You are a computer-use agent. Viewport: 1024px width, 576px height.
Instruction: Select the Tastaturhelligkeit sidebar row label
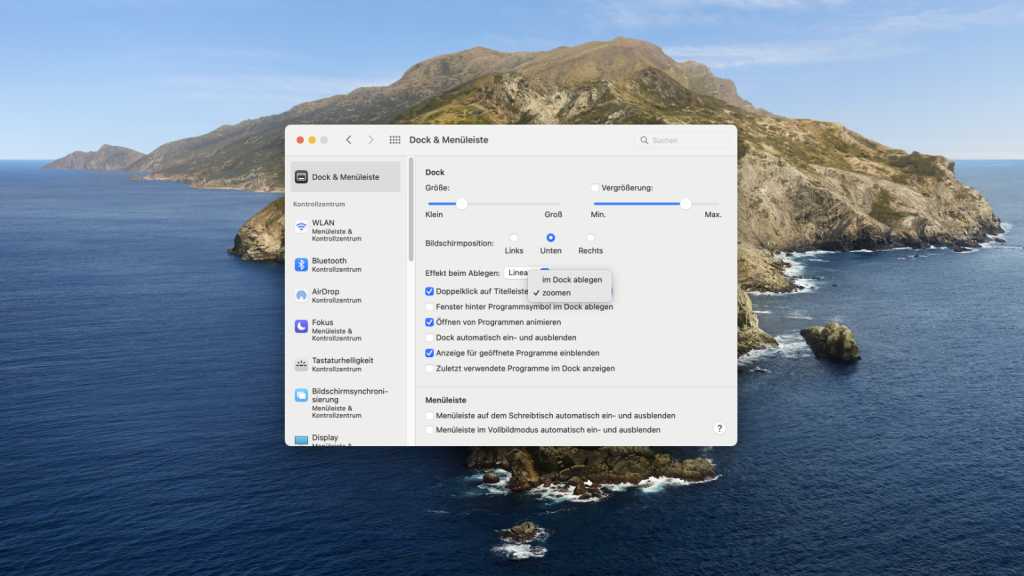342,360
